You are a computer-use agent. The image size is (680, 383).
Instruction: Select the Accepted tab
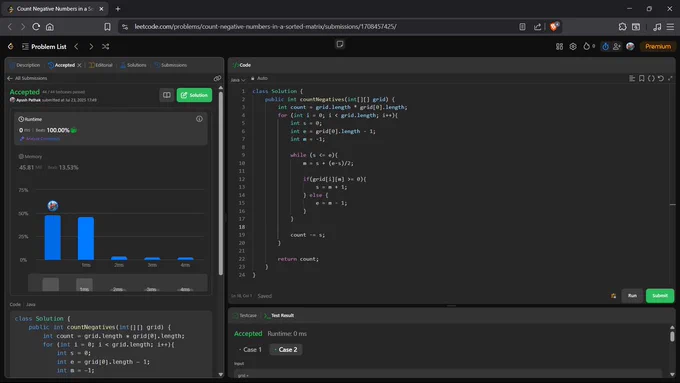(x=62, y=65)
